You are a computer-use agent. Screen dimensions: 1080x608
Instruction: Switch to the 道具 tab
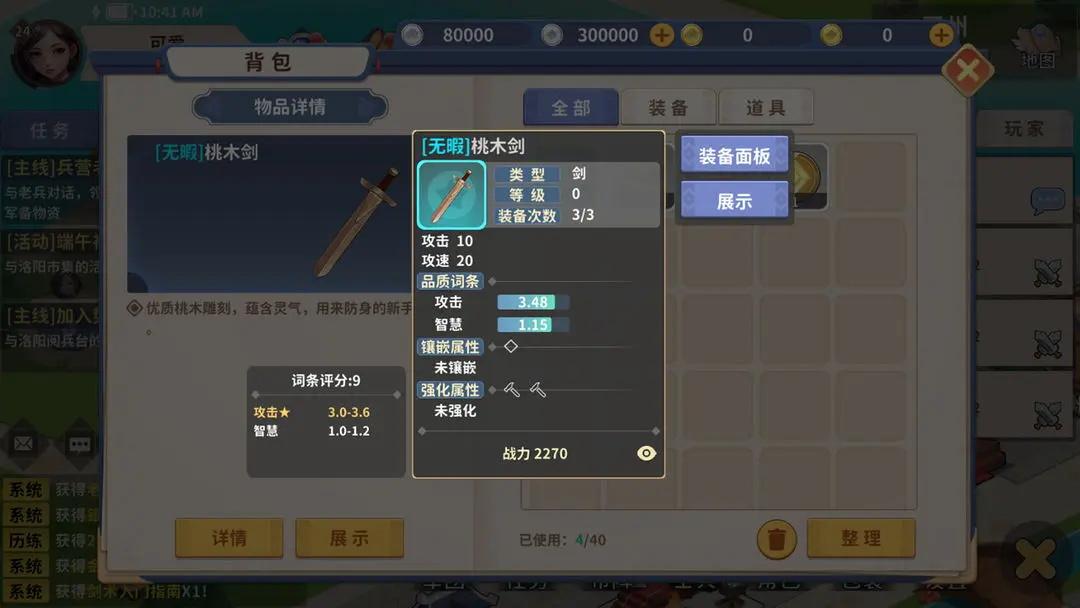tap(765, 107)
